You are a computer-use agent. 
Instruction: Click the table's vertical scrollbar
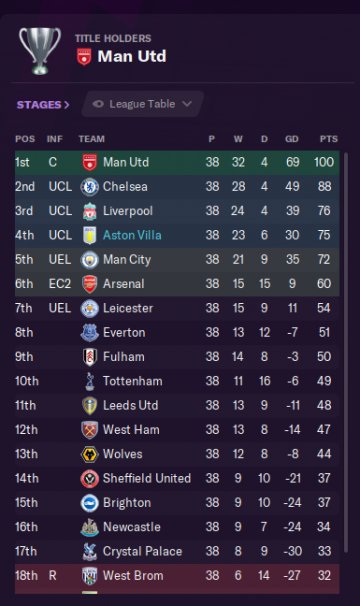[346, 352]
